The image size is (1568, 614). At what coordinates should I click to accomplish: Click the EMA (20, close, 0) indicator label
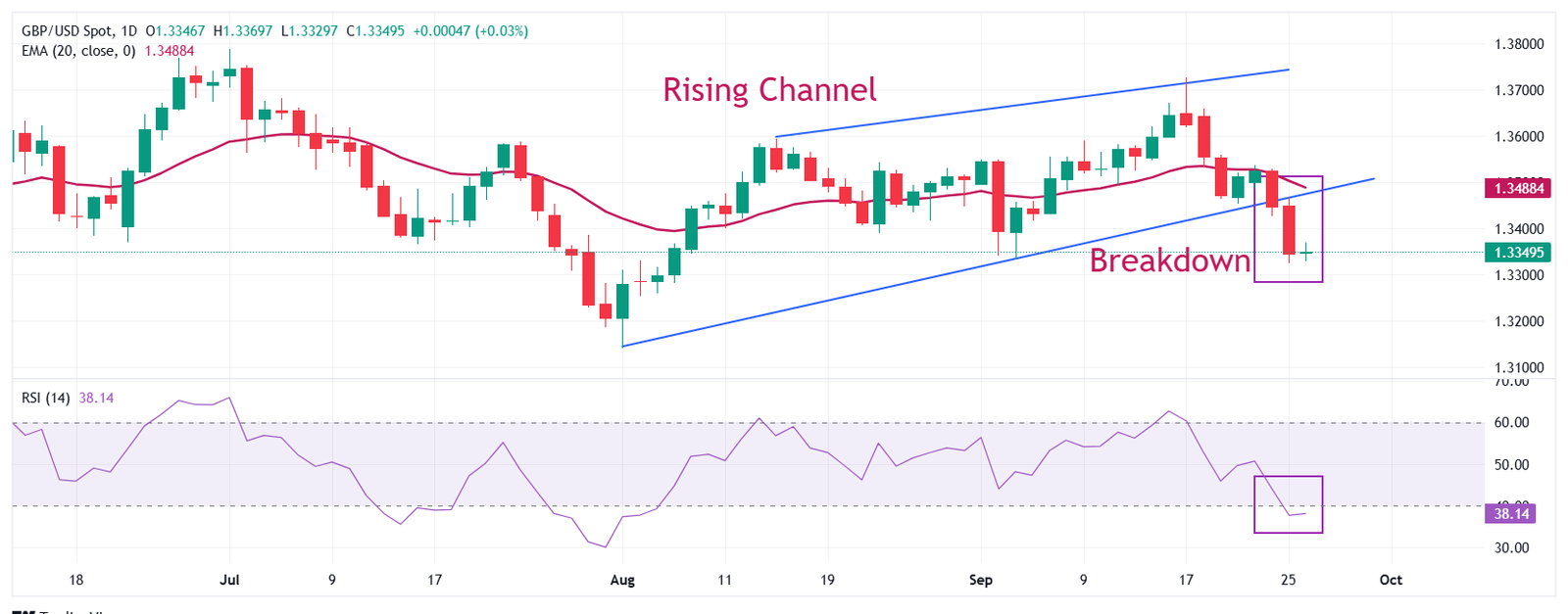78,51
